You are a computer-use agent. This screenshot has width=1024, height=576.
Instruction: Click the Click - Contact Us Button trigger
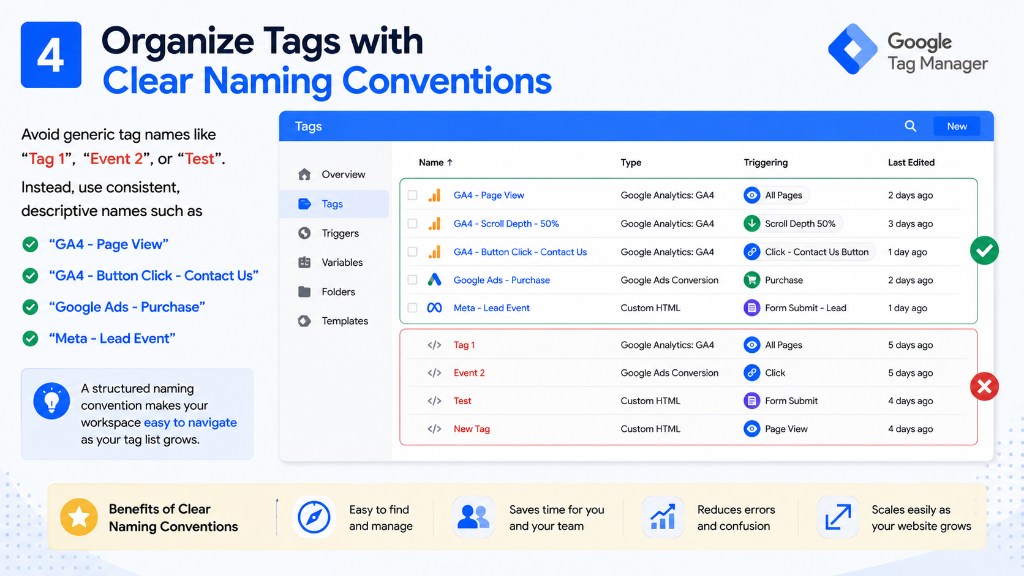click(x=809, y=251)
